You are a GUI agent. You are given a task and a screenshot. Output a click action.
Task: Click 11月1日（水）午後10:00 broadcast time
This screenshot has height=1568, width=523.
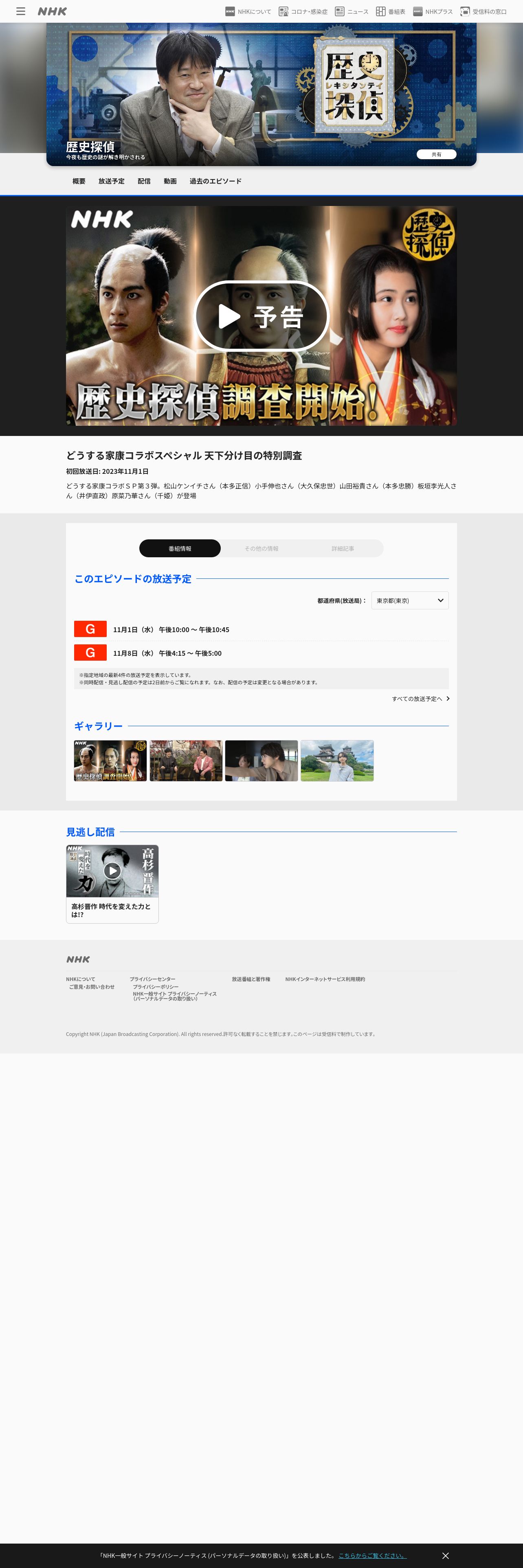pos(171,629)
